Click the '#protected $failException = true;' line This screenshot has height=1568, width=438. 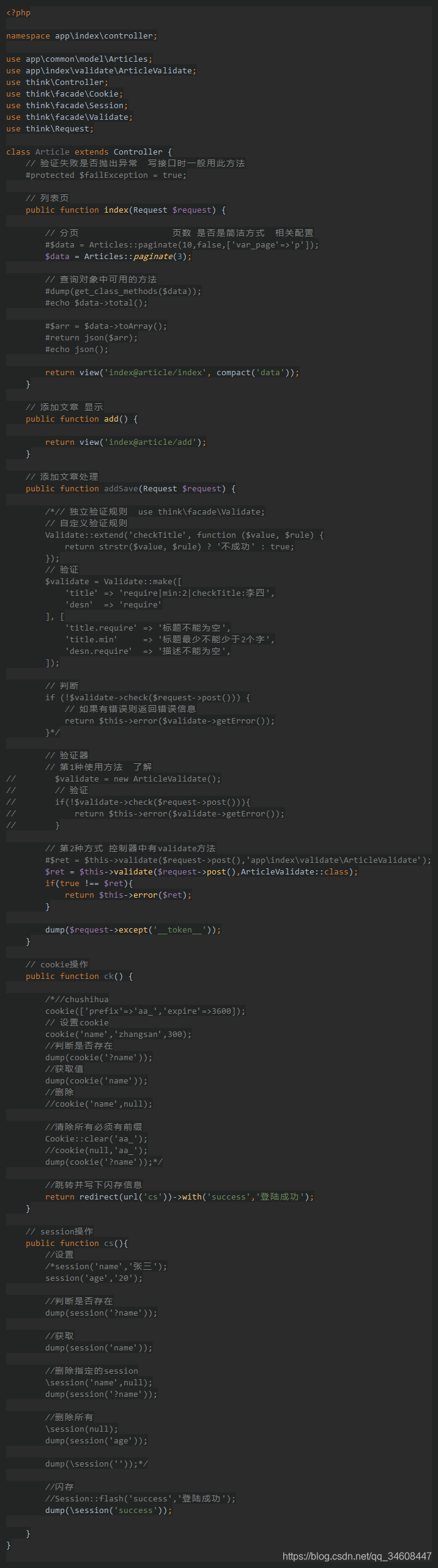(106, 175)
